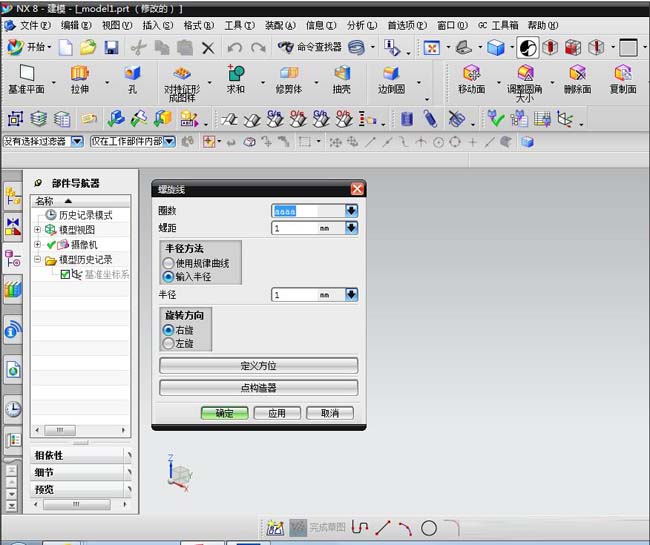Open the History clock sidebar tab

pos(13,409)
